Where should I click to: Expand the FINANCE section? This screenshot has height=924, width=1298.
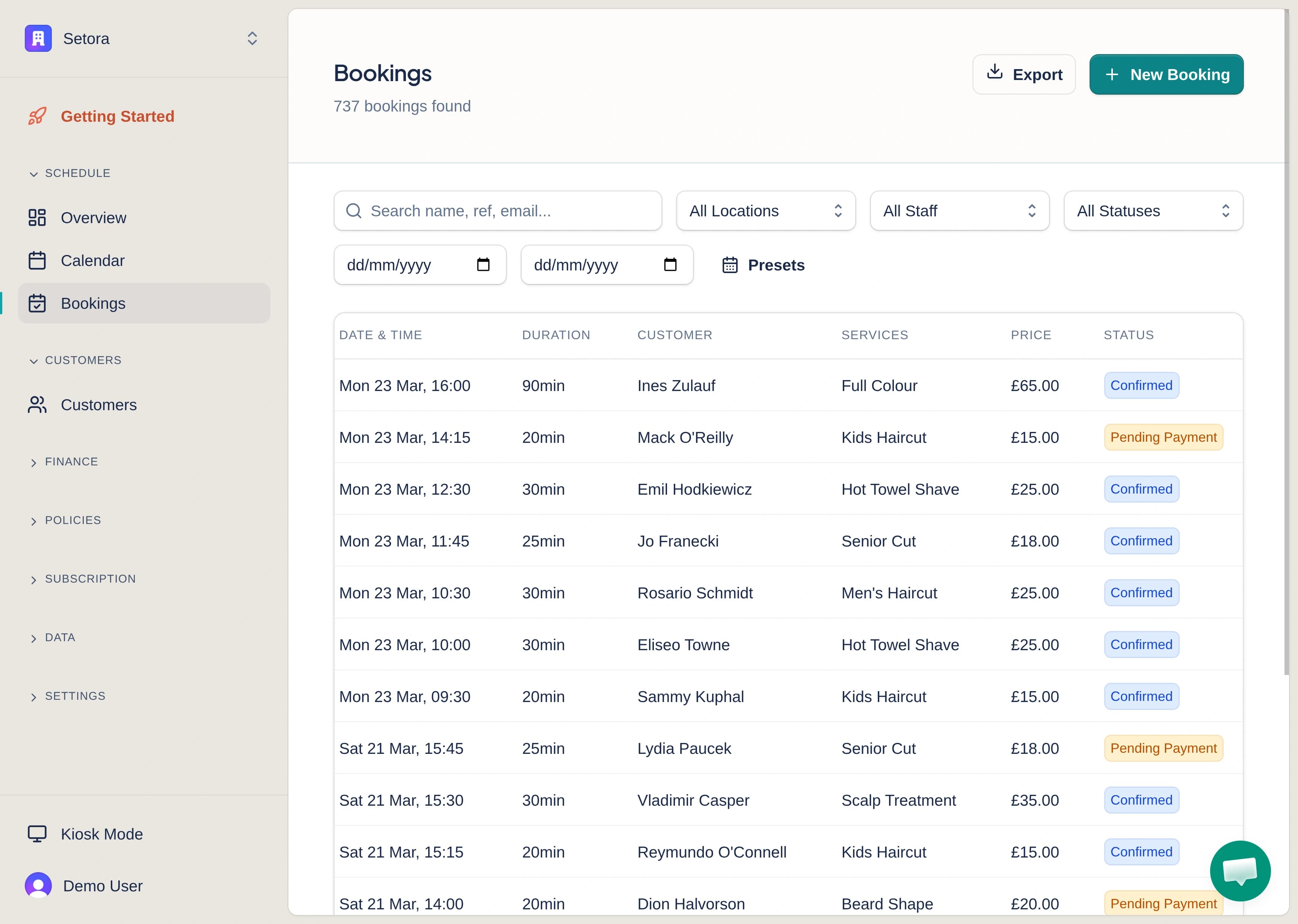click(x=33, y=462)
